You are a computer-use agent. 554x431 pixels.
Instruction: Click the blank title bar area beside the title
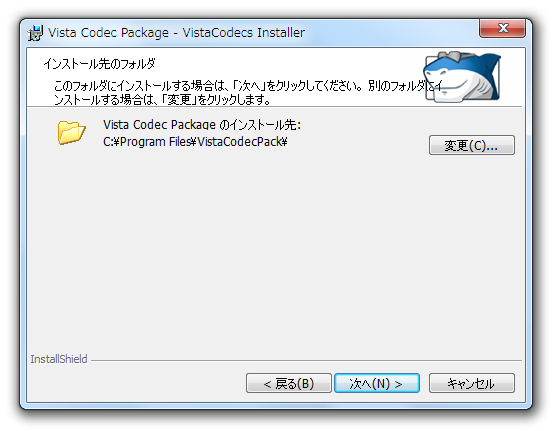389,33
